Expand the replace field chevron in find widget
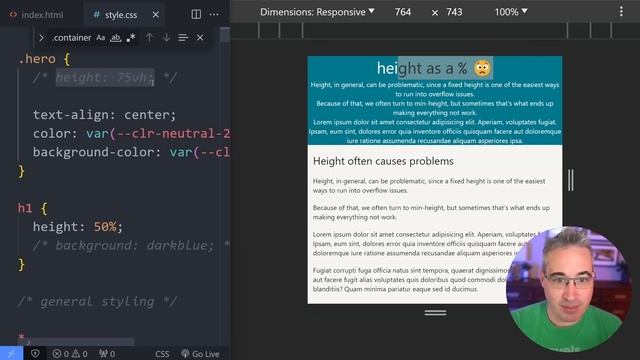Image resolution: width=640 pixels, height=360 pixels. [41, 38]
